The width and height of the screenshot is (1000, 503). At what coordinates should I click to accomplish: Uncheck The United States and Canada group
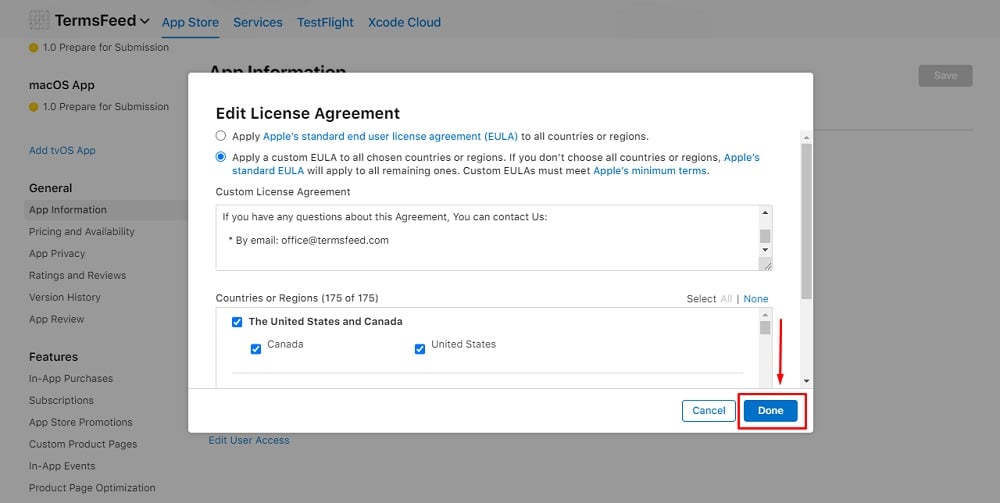coord(237,322)
